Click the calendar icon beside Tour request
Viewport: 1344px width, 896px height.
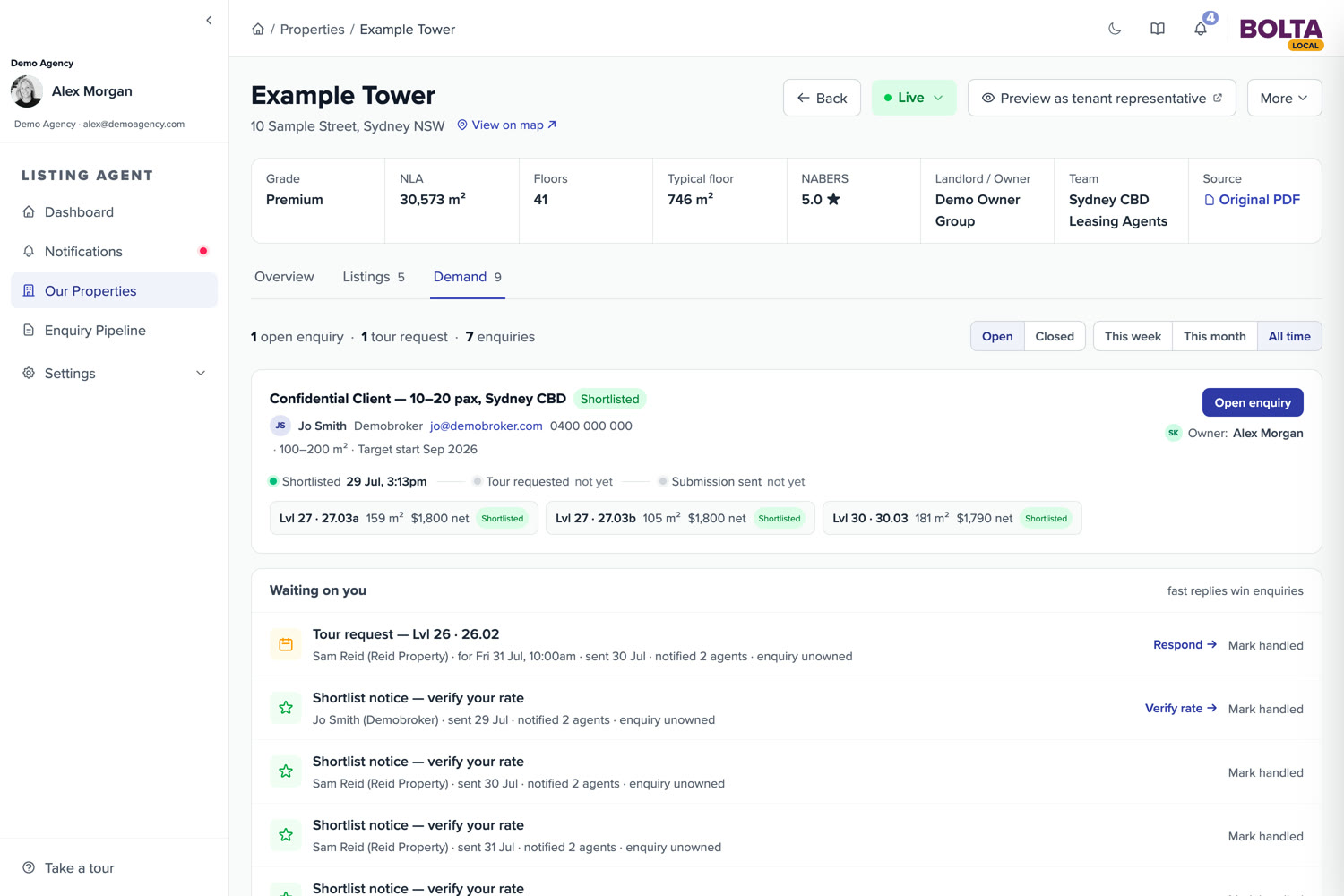point(286,644)
